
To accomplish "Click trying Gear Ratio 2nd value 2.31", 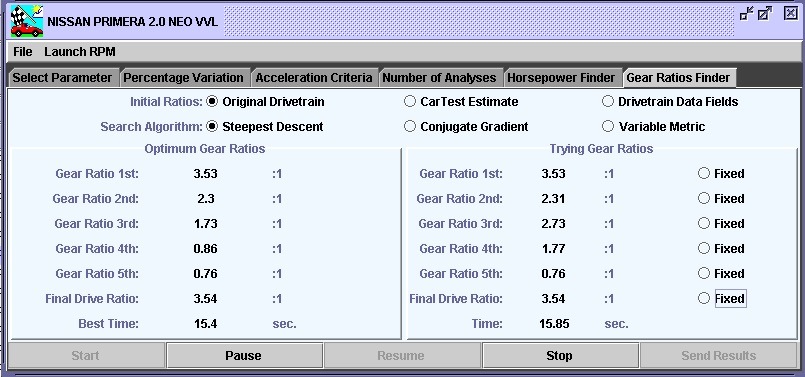I will click(553, 199).
